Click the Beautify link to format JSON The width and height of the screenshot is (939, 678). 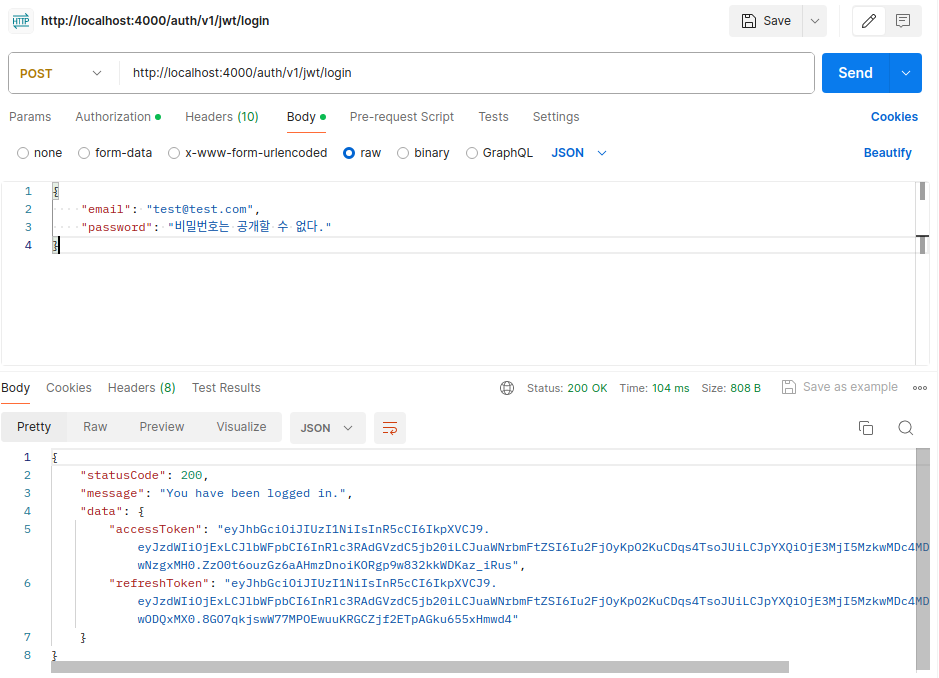[x=889, y=152]
